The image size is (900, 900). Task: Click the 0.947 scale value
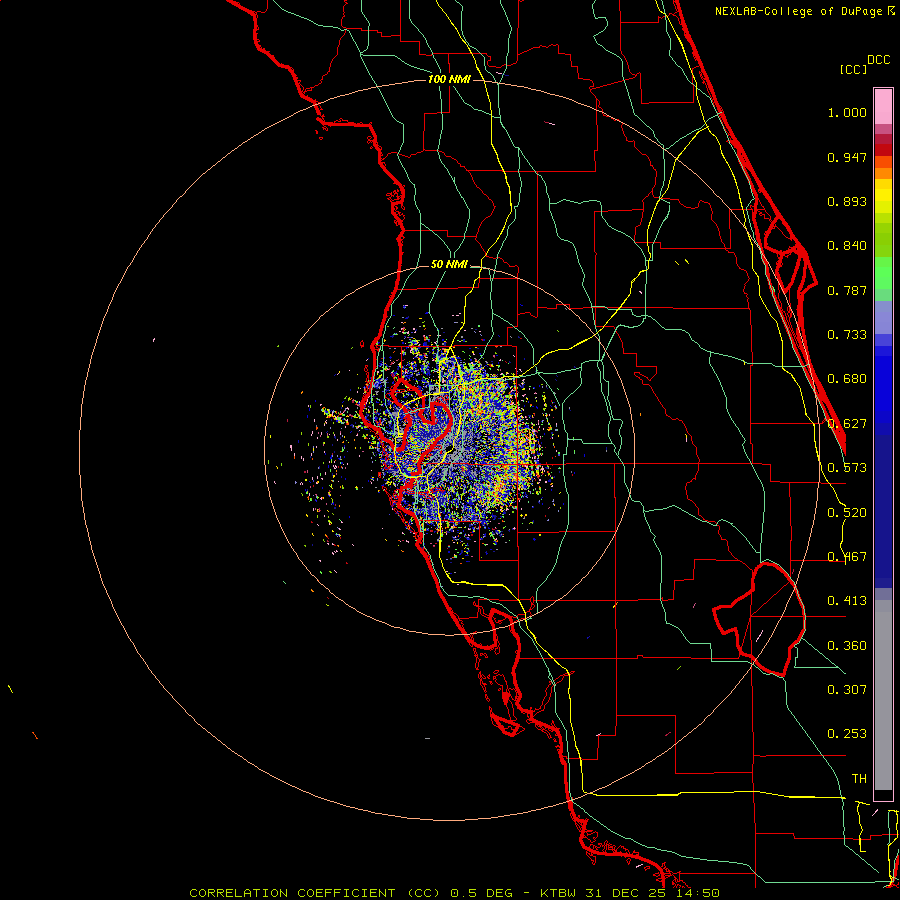(847, 157)
